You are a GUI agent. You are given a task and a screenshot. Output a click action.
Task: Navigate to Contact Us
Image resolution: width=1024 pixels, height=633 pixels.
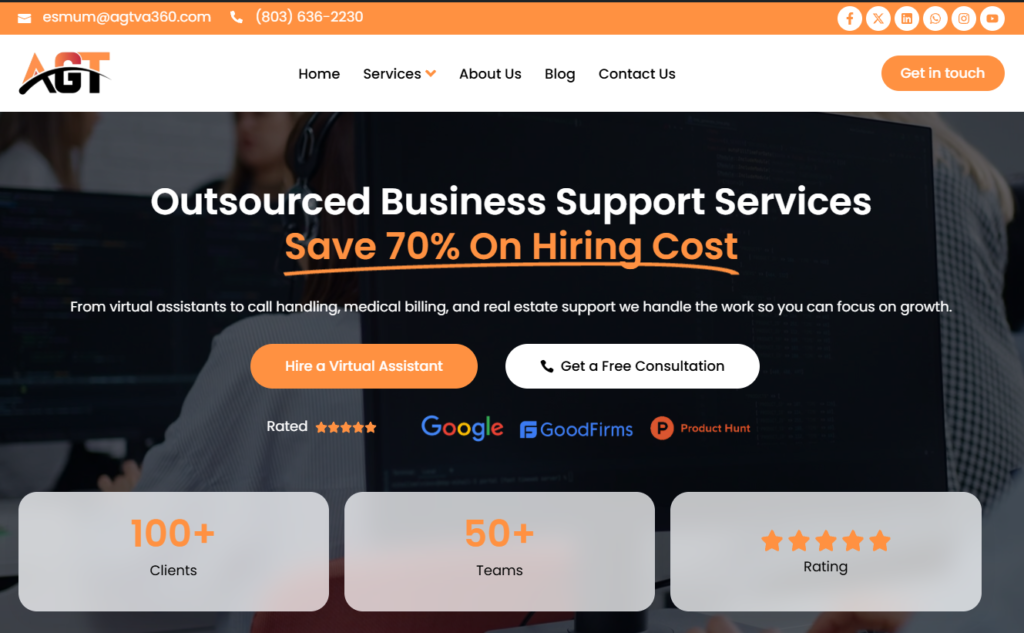[x=637, y=74]
